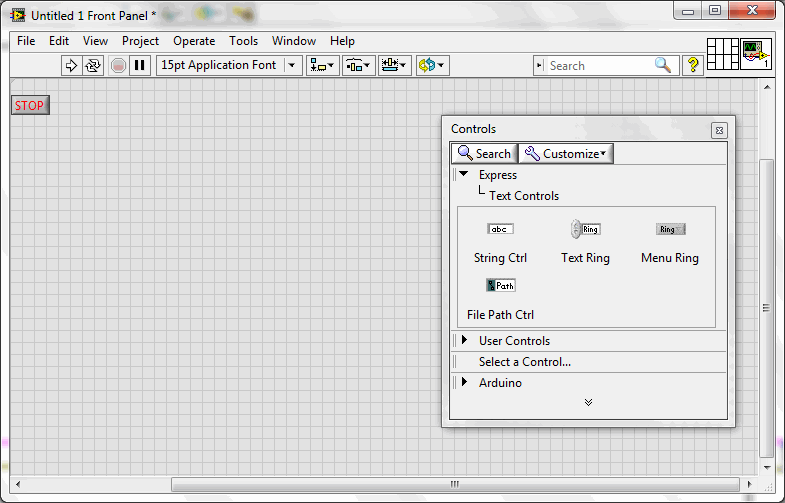Show Context Help with question mark icon
785x503 pixels.
click(x=693, y=65)
